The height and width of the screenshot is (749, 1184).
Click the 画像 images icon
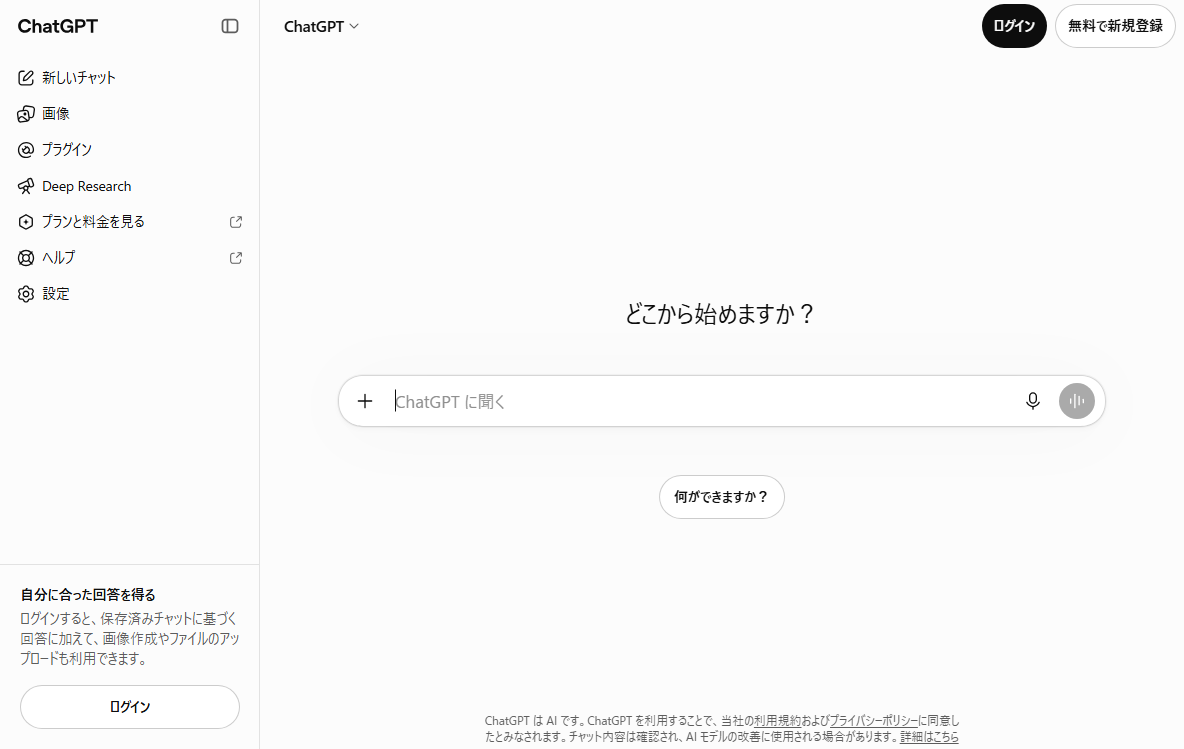pyautogui.click(x=26, y=114)
